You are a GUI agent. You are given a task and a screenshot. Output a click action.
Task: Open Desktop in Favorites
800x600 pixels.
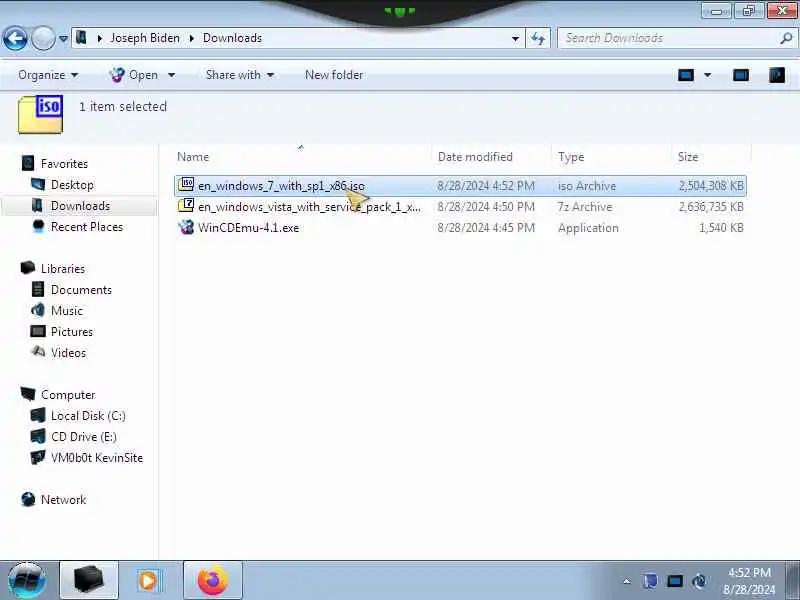[x=72, y=185]
